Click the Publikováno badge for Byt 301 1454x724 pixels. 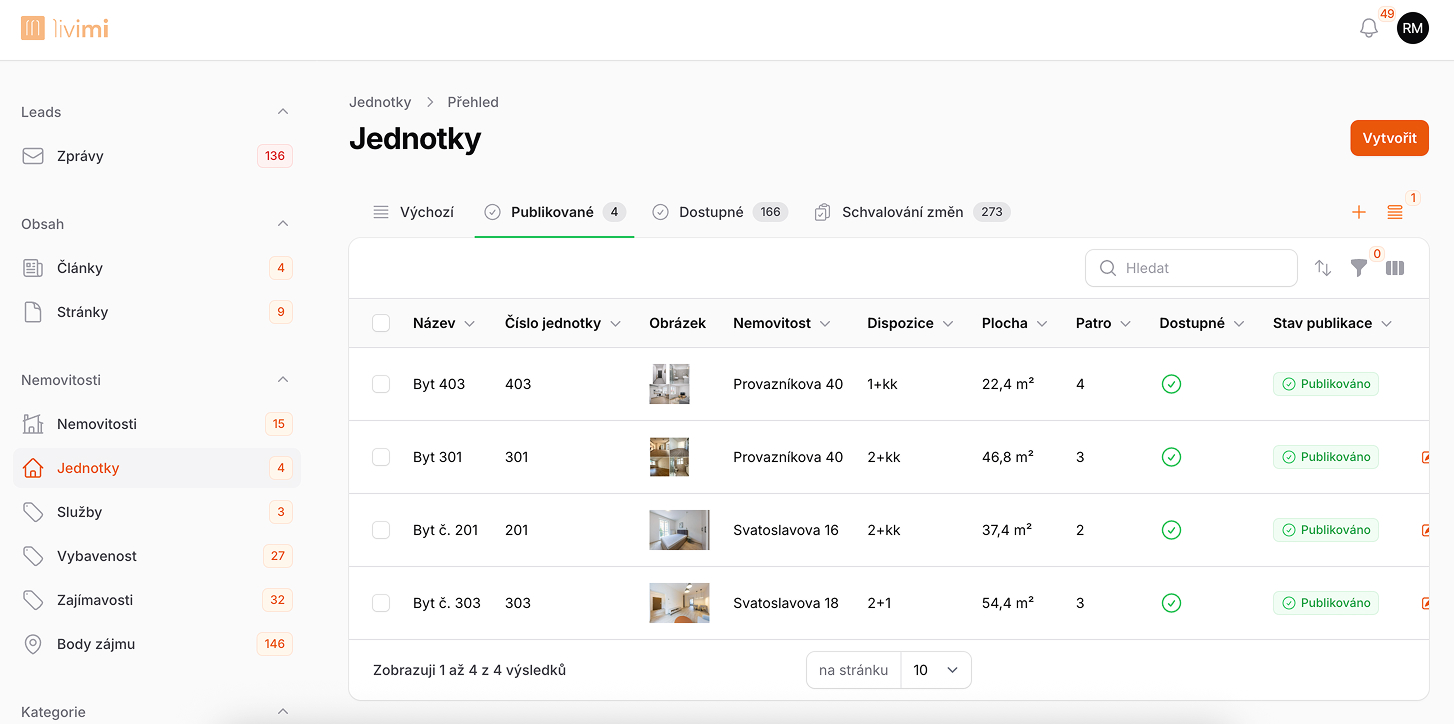(1325, 457)
